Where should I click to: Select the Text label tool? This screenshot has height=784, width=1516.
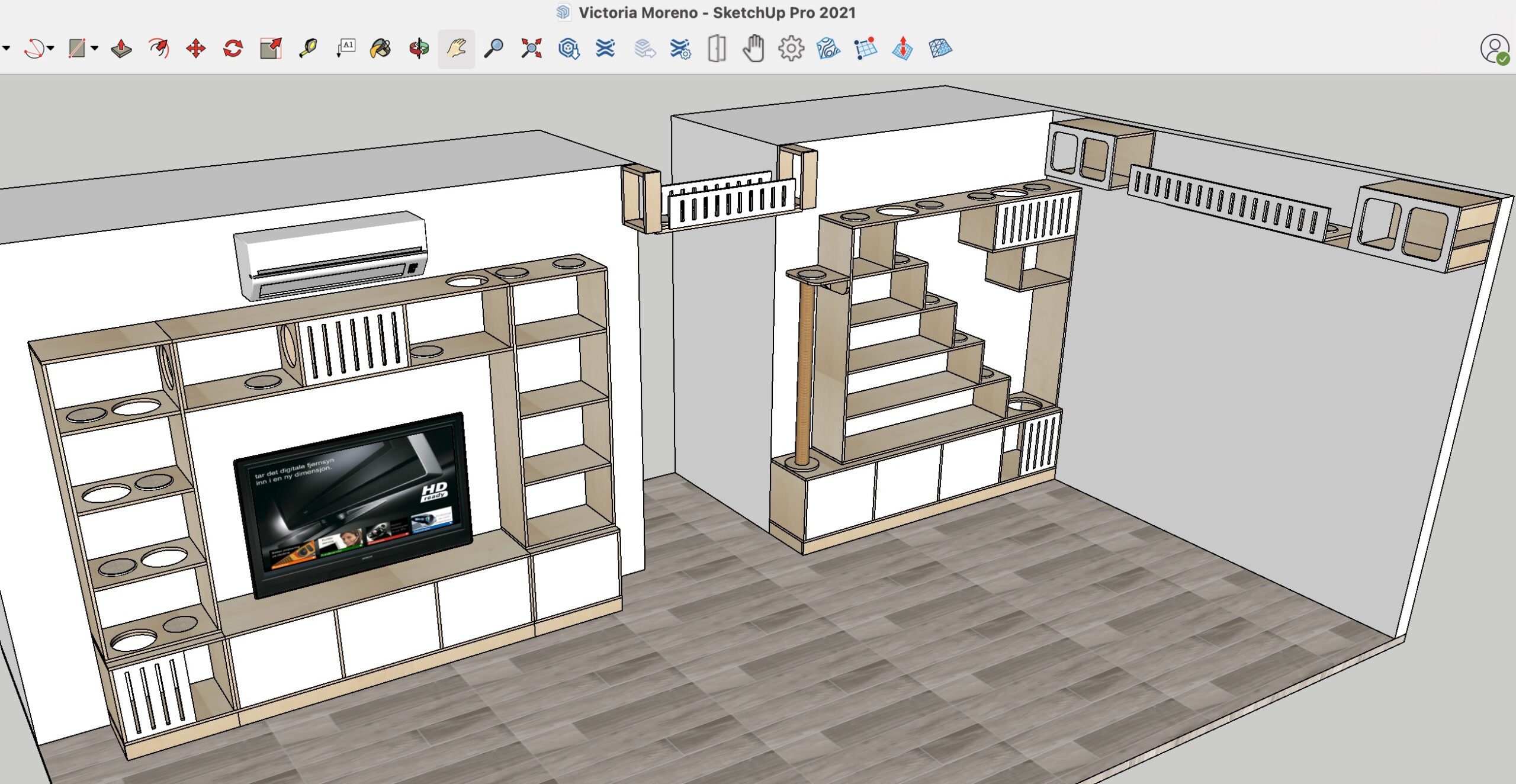[x=346, y=49]
